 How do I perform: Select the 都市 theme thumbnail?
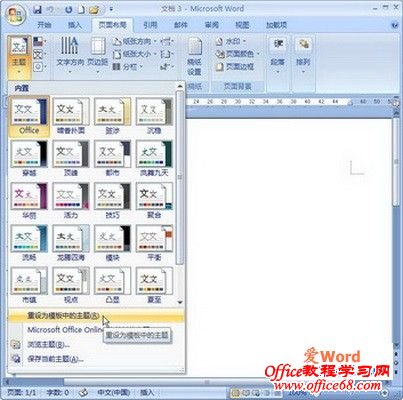pyautogui.click(x=113, y=158)
